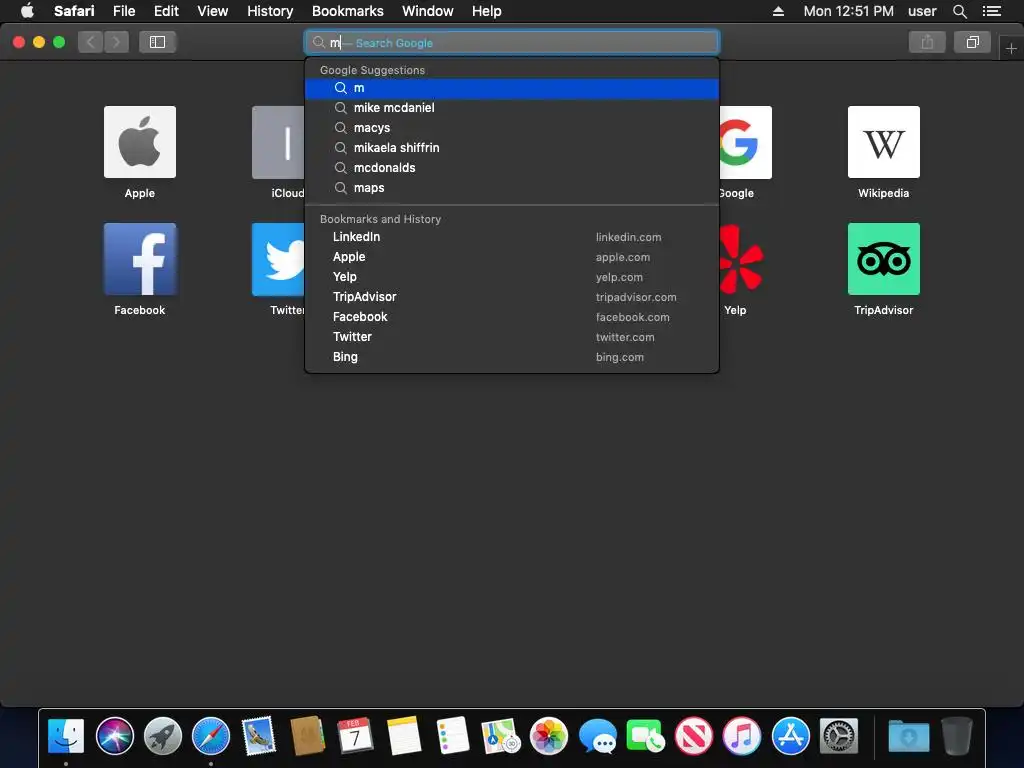The image size is (1024, 768).
Task: Toggle the Safari sidebar button
Action: tap(157, 42)
